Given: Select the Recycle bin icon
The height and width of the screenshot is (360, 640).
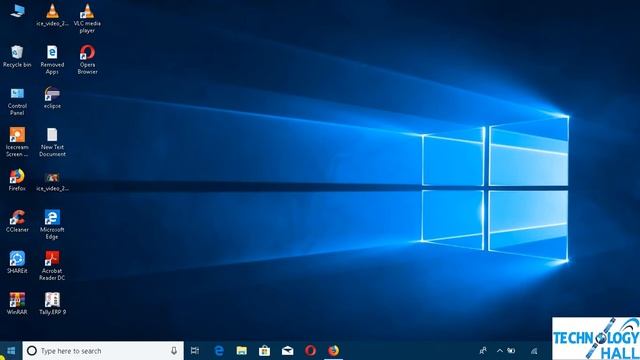Looking at the screenshot, I should [17, 56].
